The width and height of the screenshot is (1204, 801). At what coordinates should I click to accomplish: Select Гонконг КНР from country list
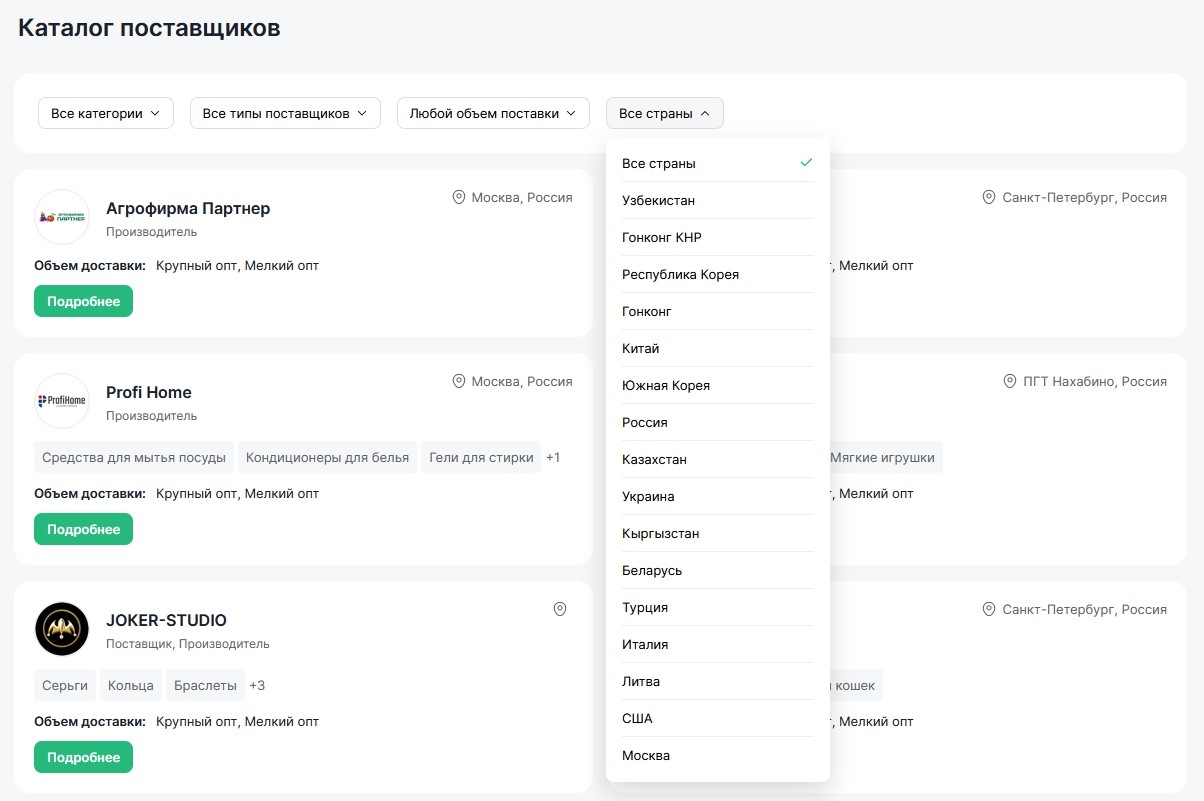[x=717, y=237]
